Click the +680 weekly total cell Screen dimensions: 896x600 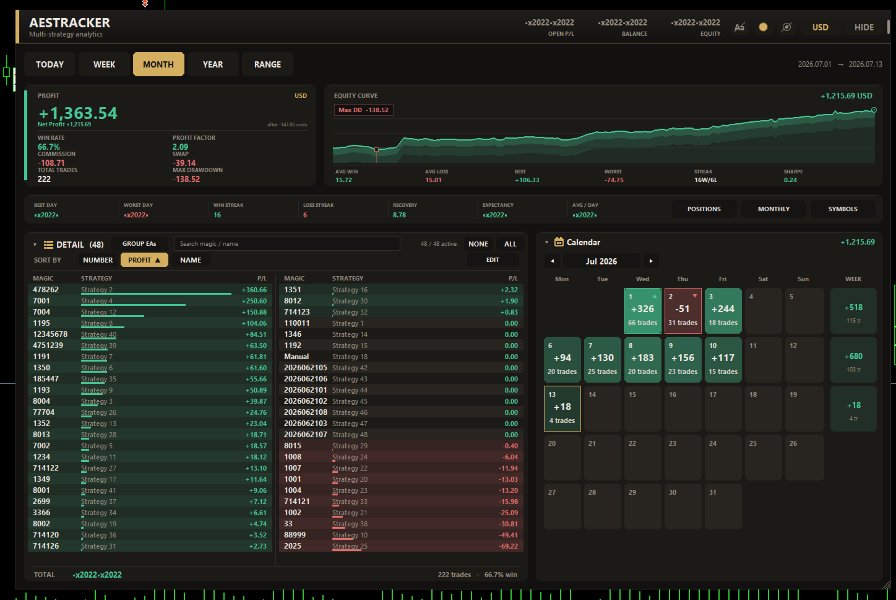pos(853,359)
